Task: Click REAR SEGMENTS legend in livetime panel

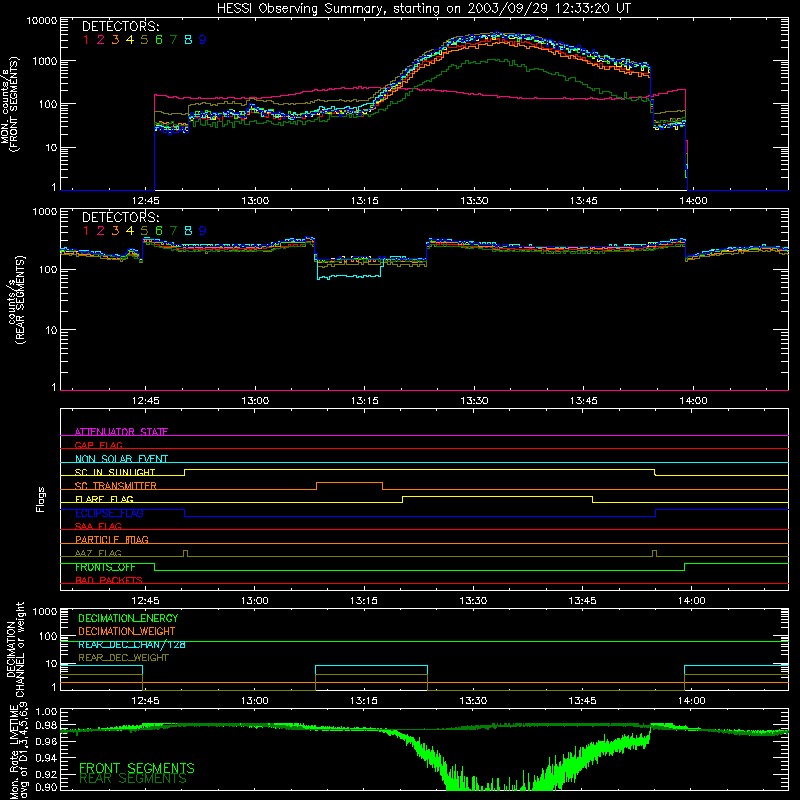Action: coord(133,779)
